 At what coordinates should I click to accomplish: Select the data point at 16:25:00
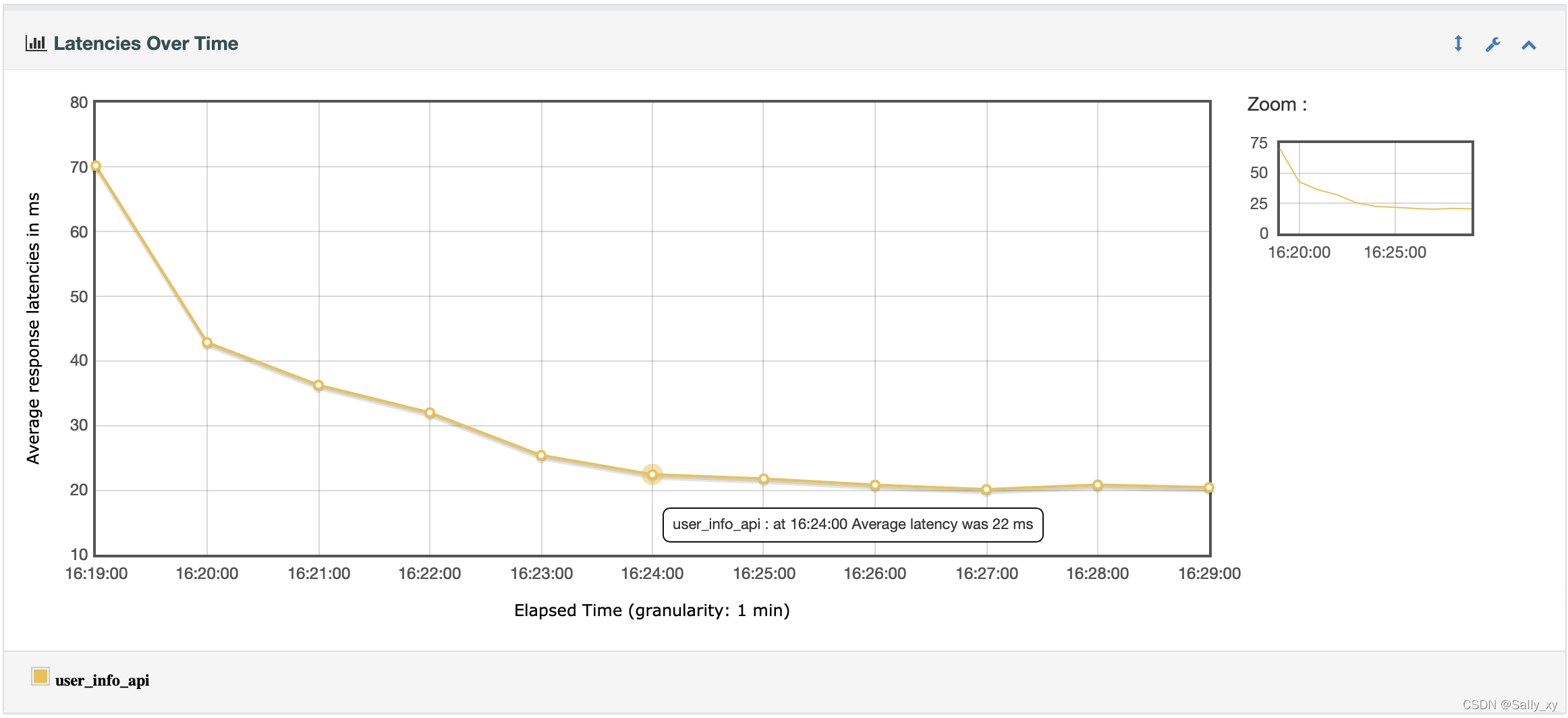pyautogui.click(x=764, y=479)
